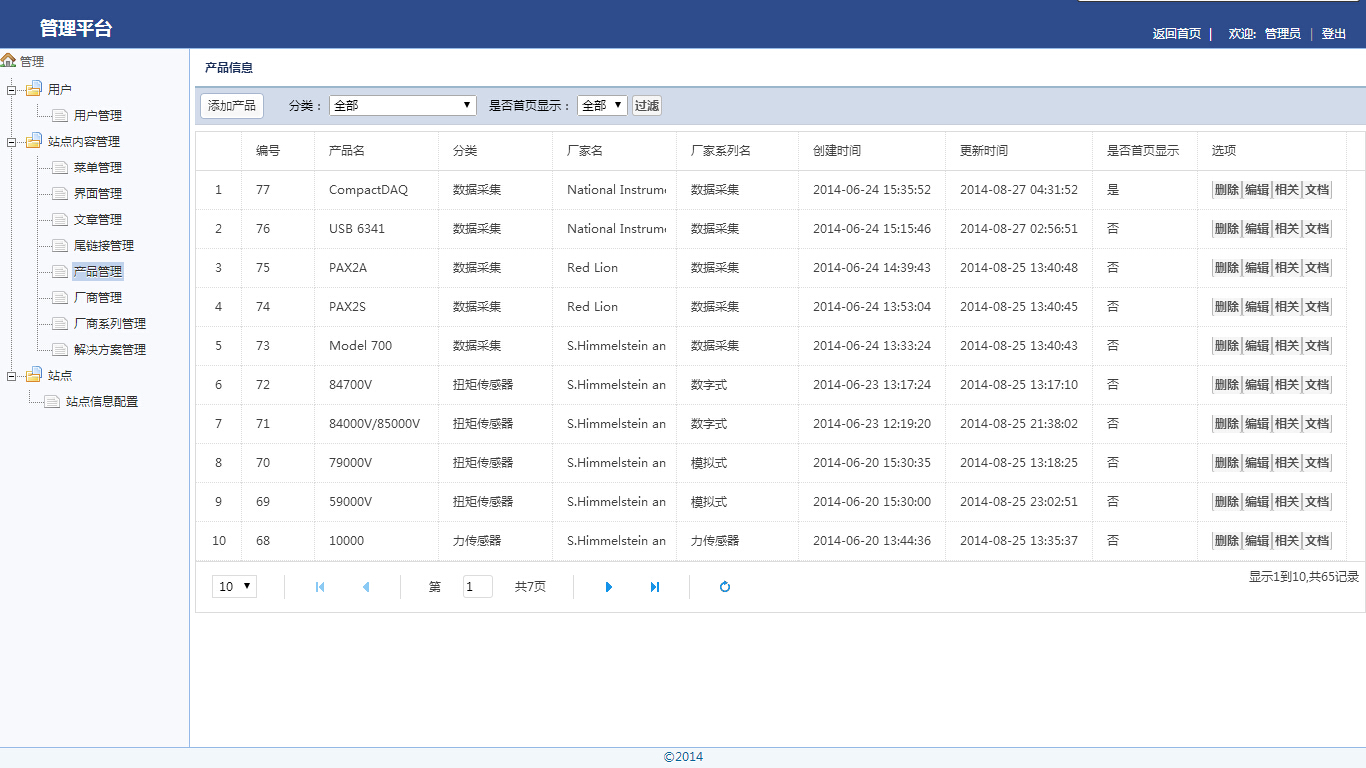Click page icon next to 界面管理
This screenshot has height=768, width=1366.
click(x=60, y=193)
